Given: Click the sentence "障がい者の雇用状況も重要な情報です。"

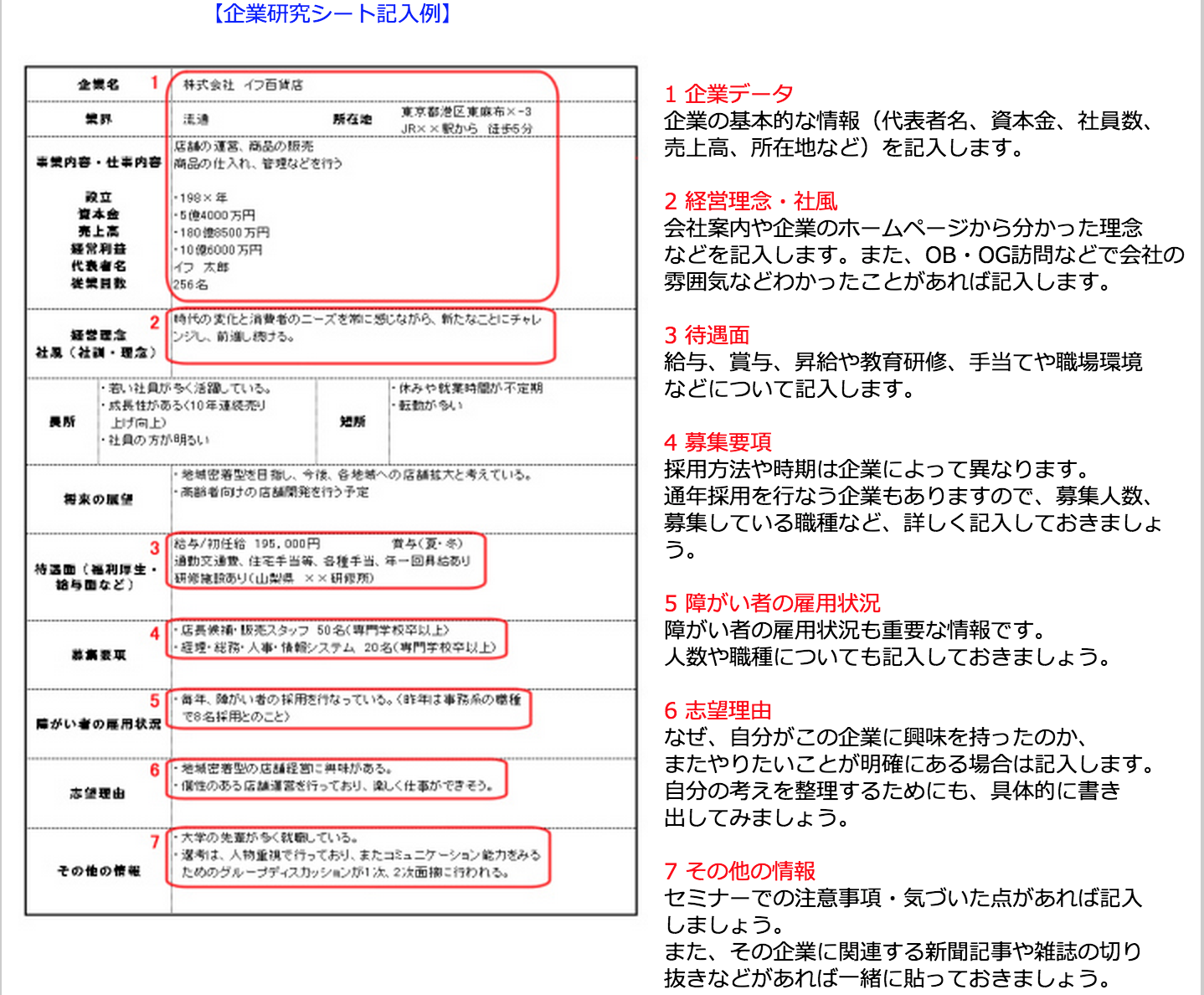Looking at the screenshot, I should point(855,630).
